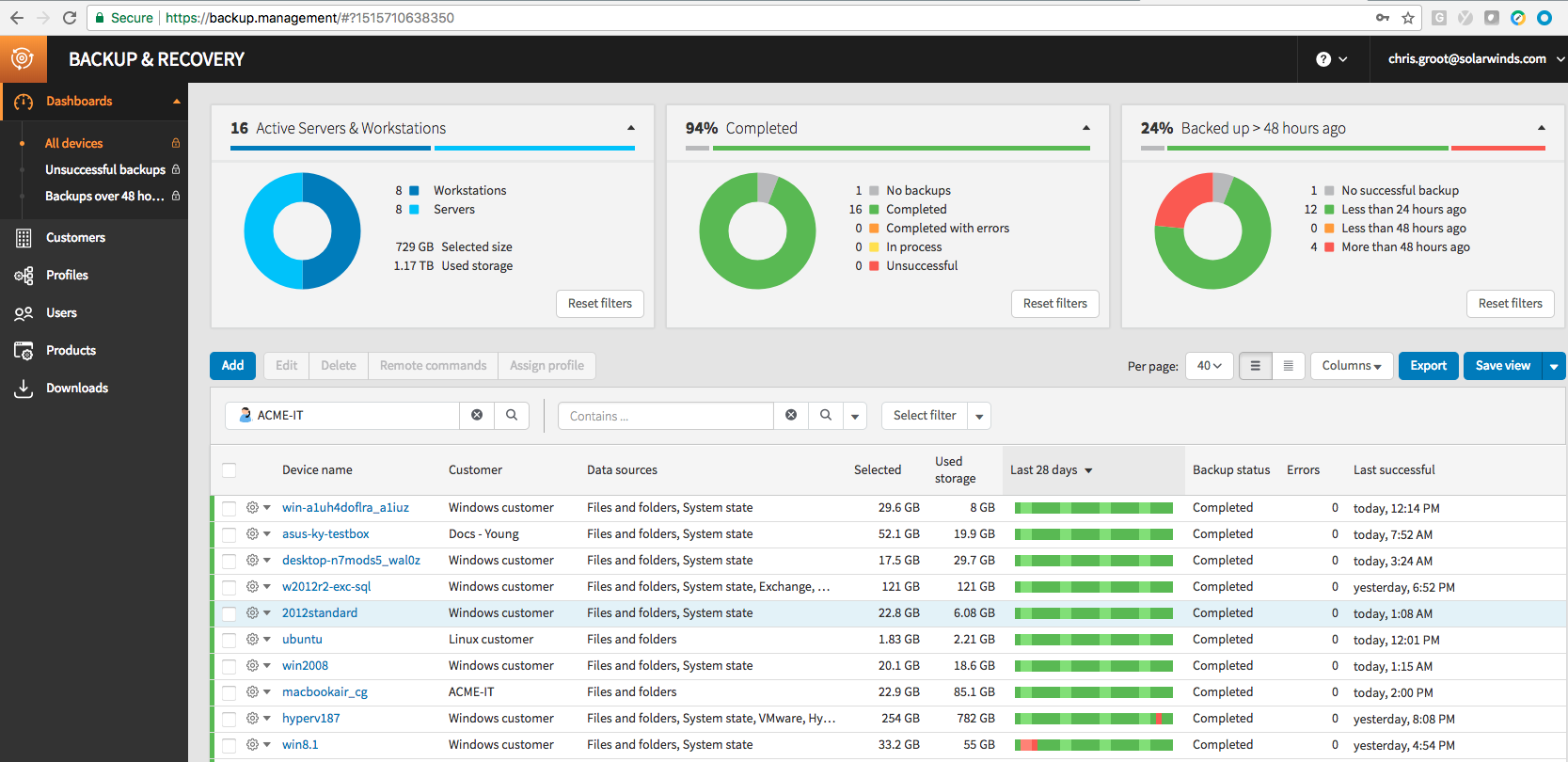Reset filters in the Completed widget
The image size is (1568, 762).
point(1055,304)
